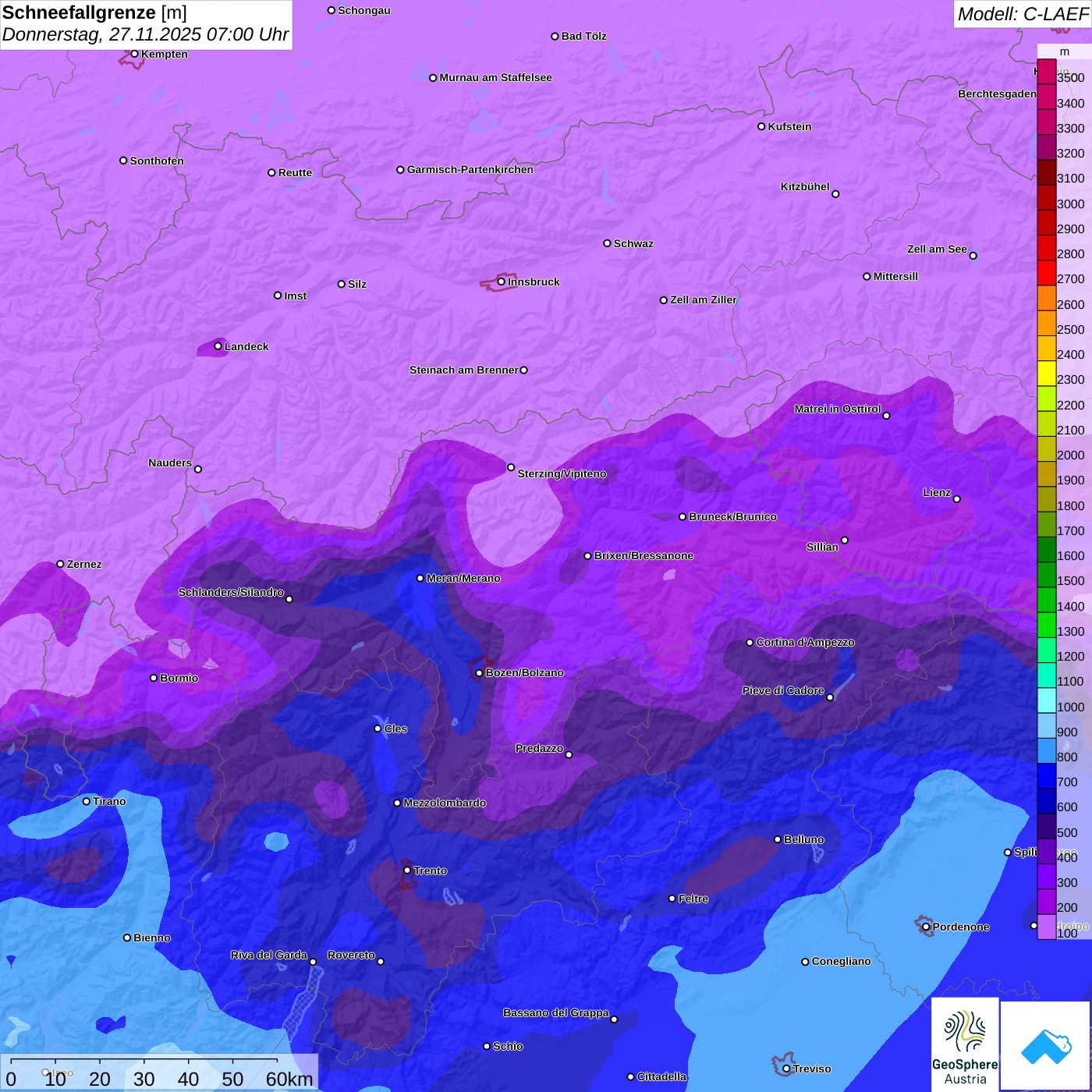Click the '60km' scale bar label
Viewport: 1092px width, 1092px height.
(289, 1079)
